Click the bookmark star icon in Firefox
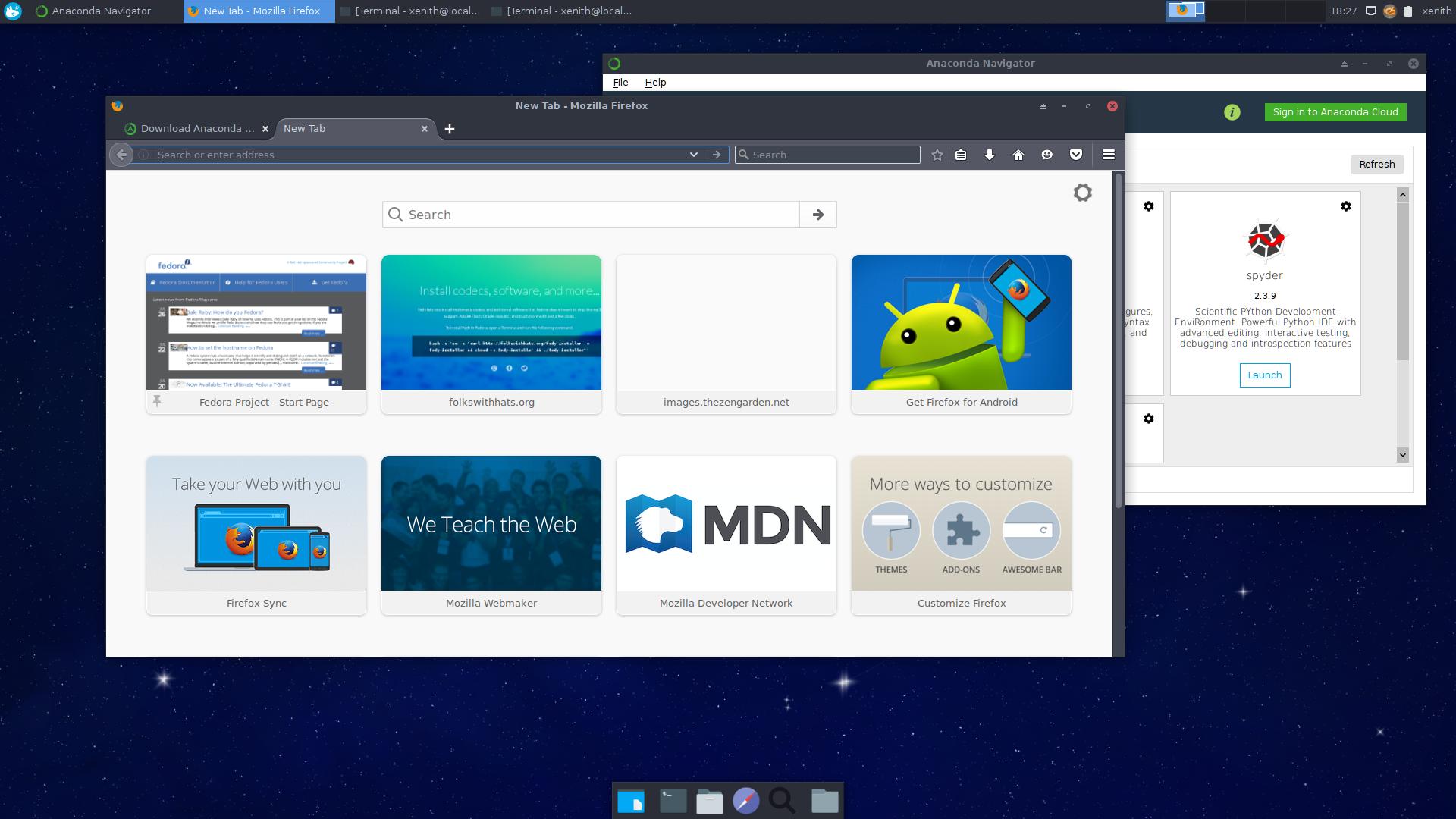This screenshot has width=1456, height=819. tap(937, 155)
